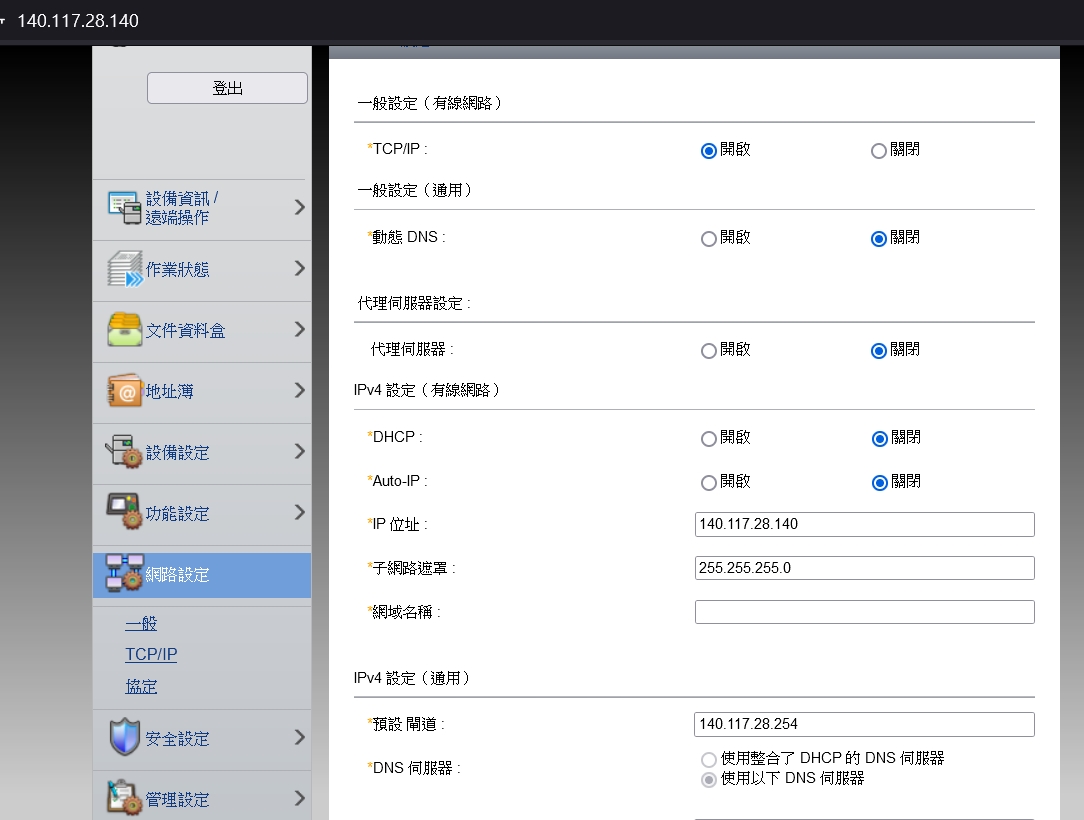Select 使用以下 DNS 伺服器 option

click(x=708, y=780)
